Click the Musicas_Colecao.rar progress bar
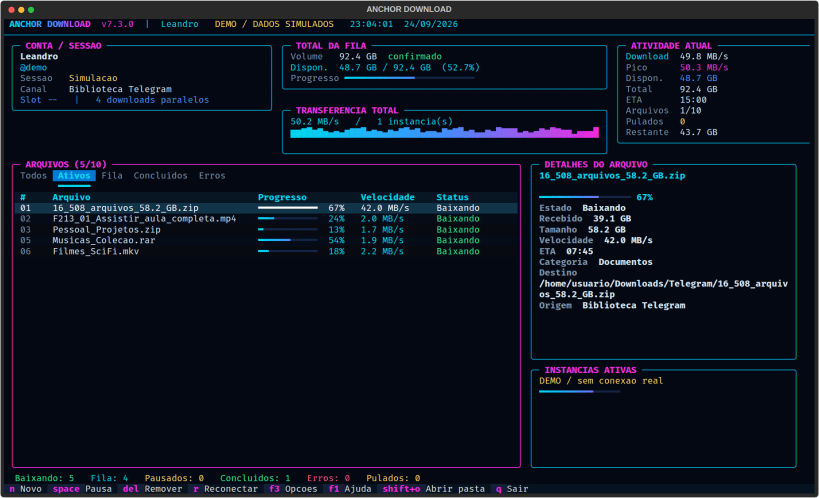819x498 pixels. point(288,240)
